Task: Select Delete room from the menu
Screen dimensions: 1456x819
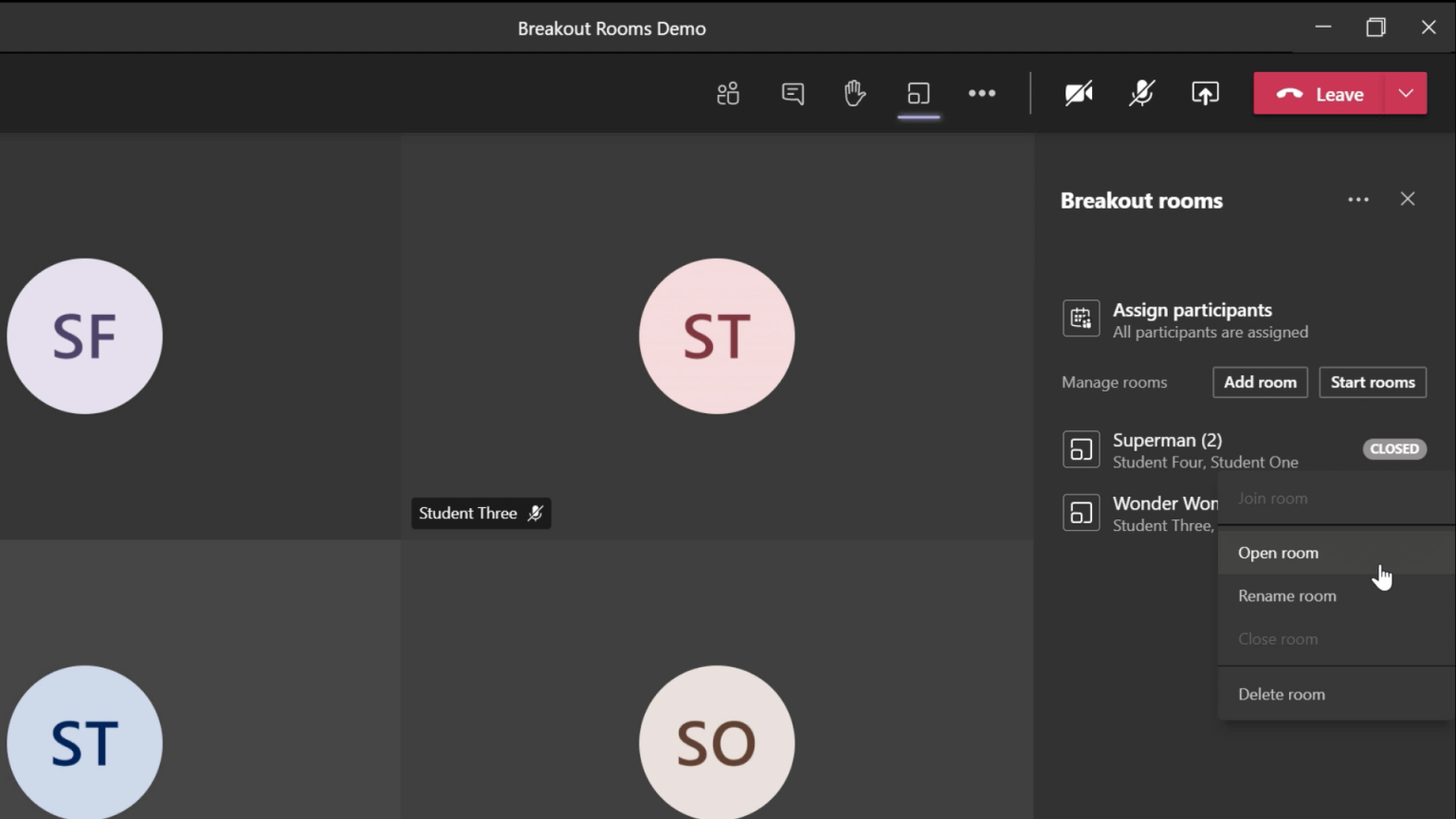Action: click(x=1282, y=693)
